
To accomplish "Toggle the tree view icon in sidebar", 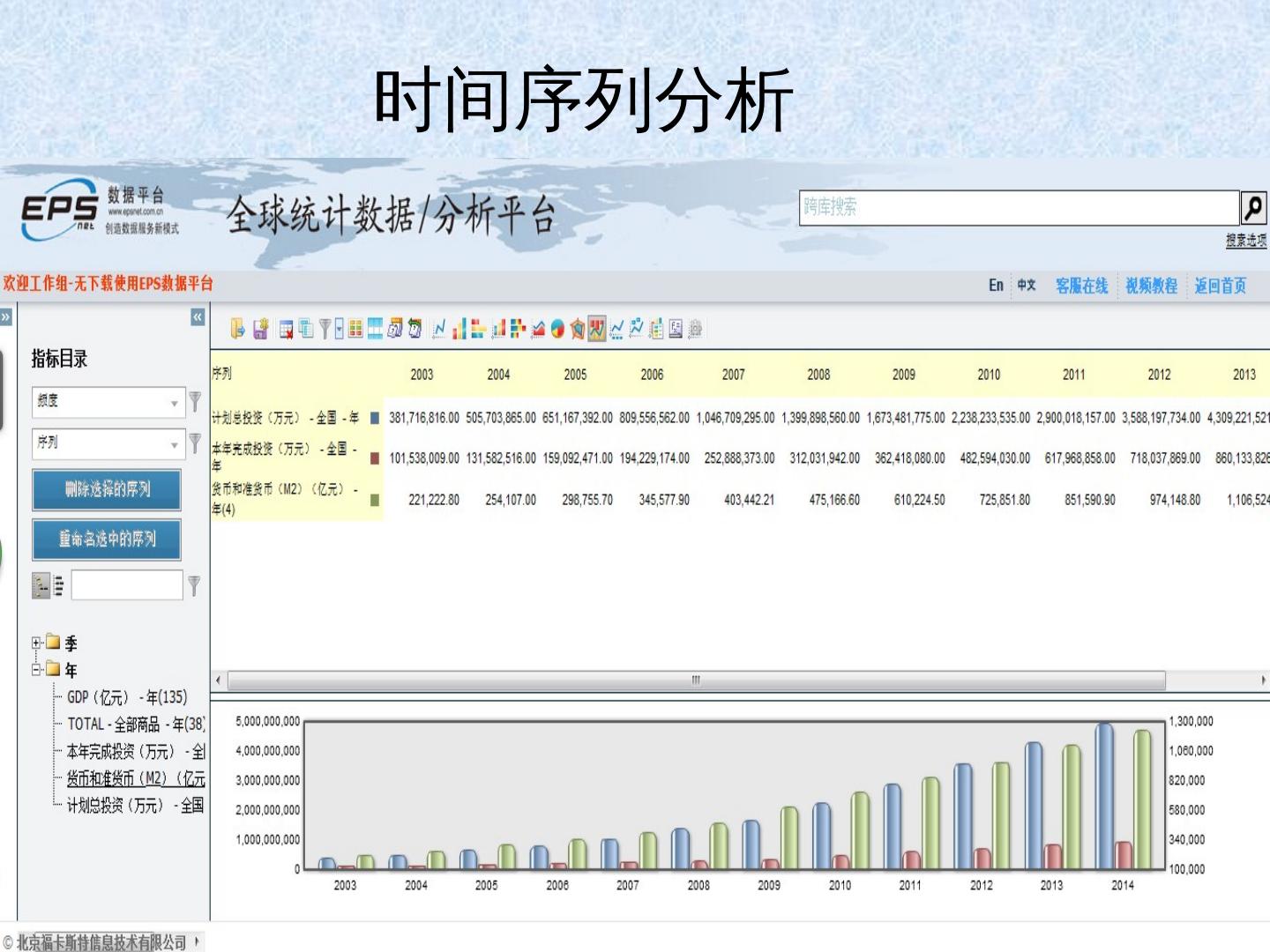I will point(41,584).
